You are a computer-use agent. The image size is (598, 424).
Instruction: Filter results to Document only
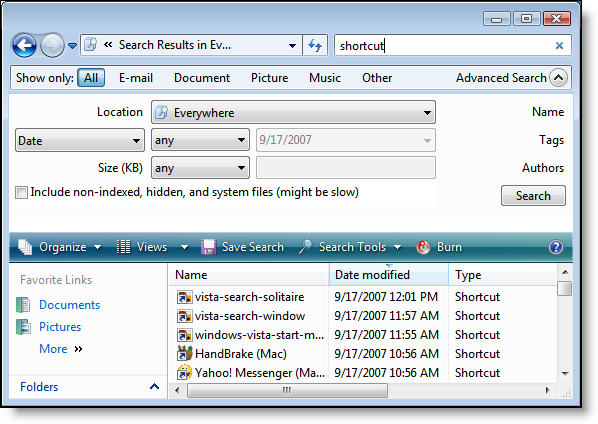tap(202, 78)
